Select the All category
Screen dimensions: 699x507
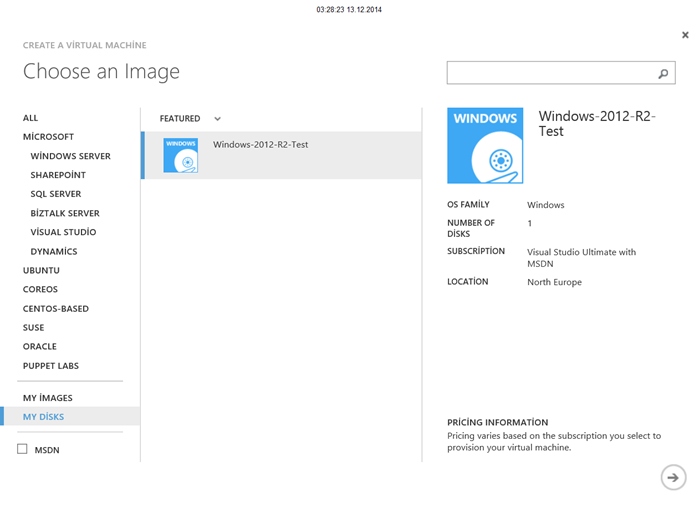30,118
